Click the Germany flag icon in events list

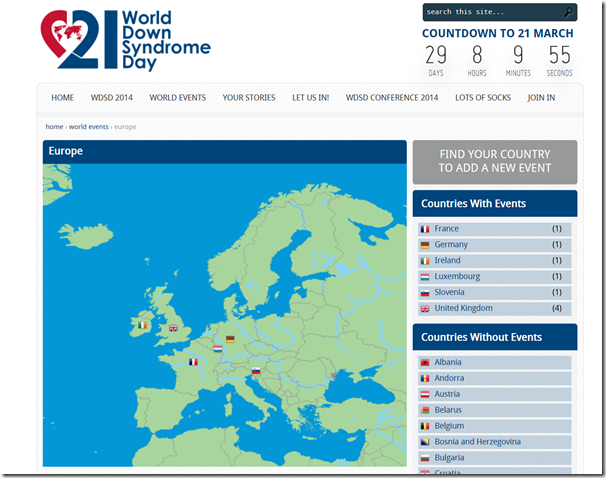[425, 245]
